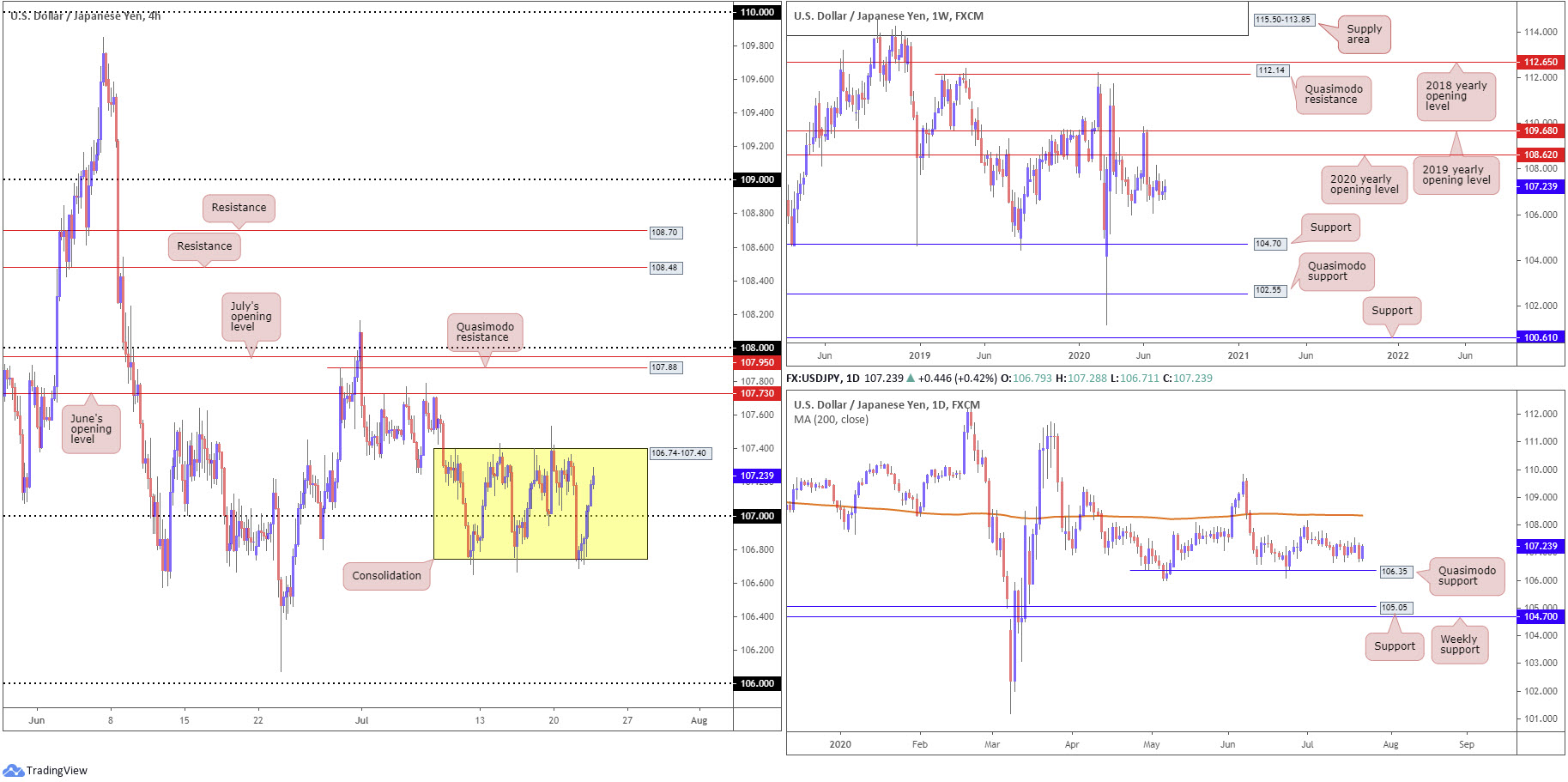Click the 104.70 tag on weekly chart
1568x782 pixels.
click(1268, 244)
